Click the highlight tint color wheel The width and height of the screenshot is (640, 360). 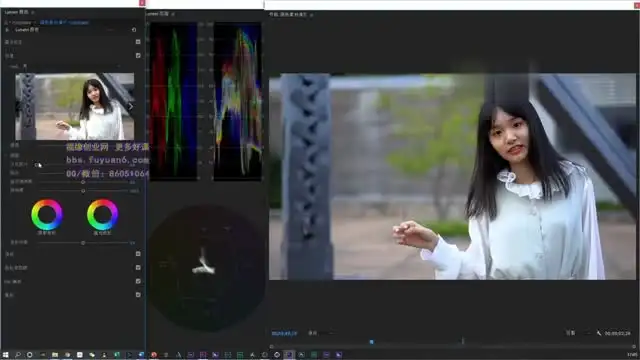[x=102, y=215]
